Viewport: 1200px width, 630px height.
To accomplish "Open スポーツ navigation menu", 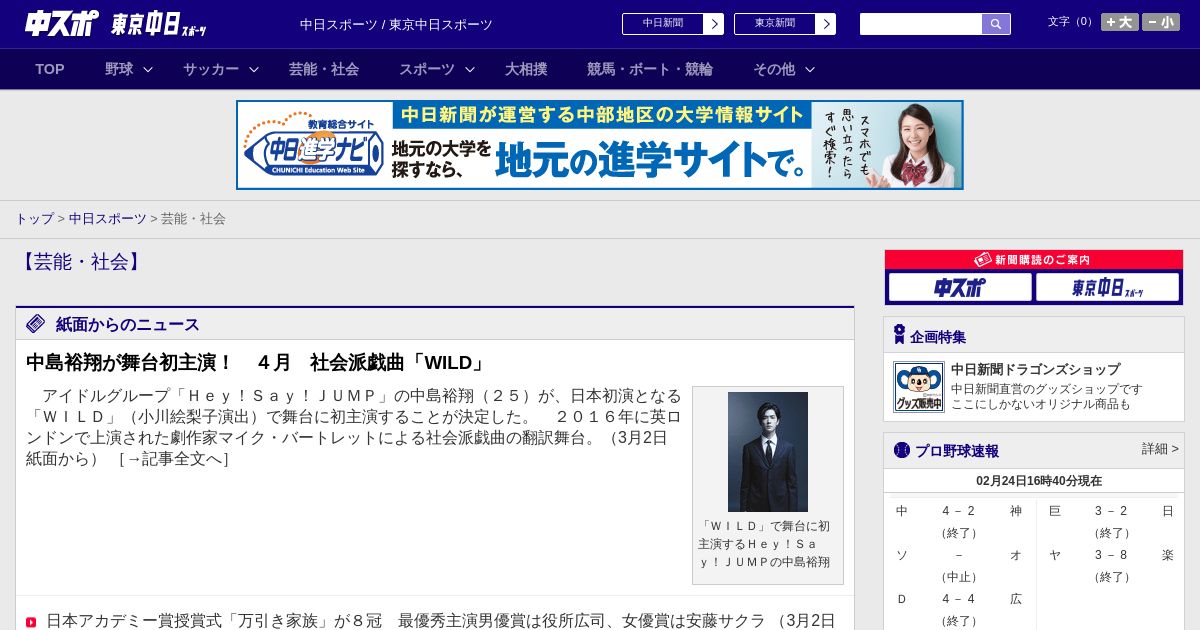I will (427, 69).
